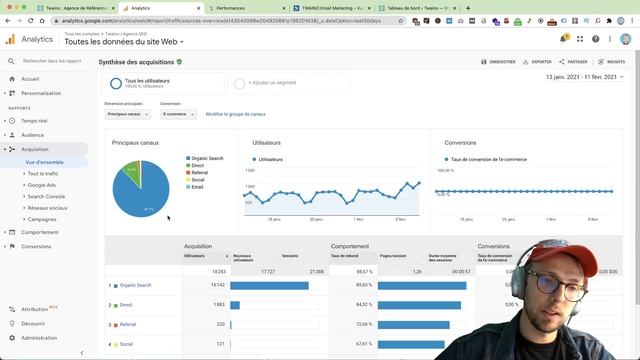Switch to TWAINO Email Marketing tab
Viewport: 640px width, 360px height.
coord(332,8)
